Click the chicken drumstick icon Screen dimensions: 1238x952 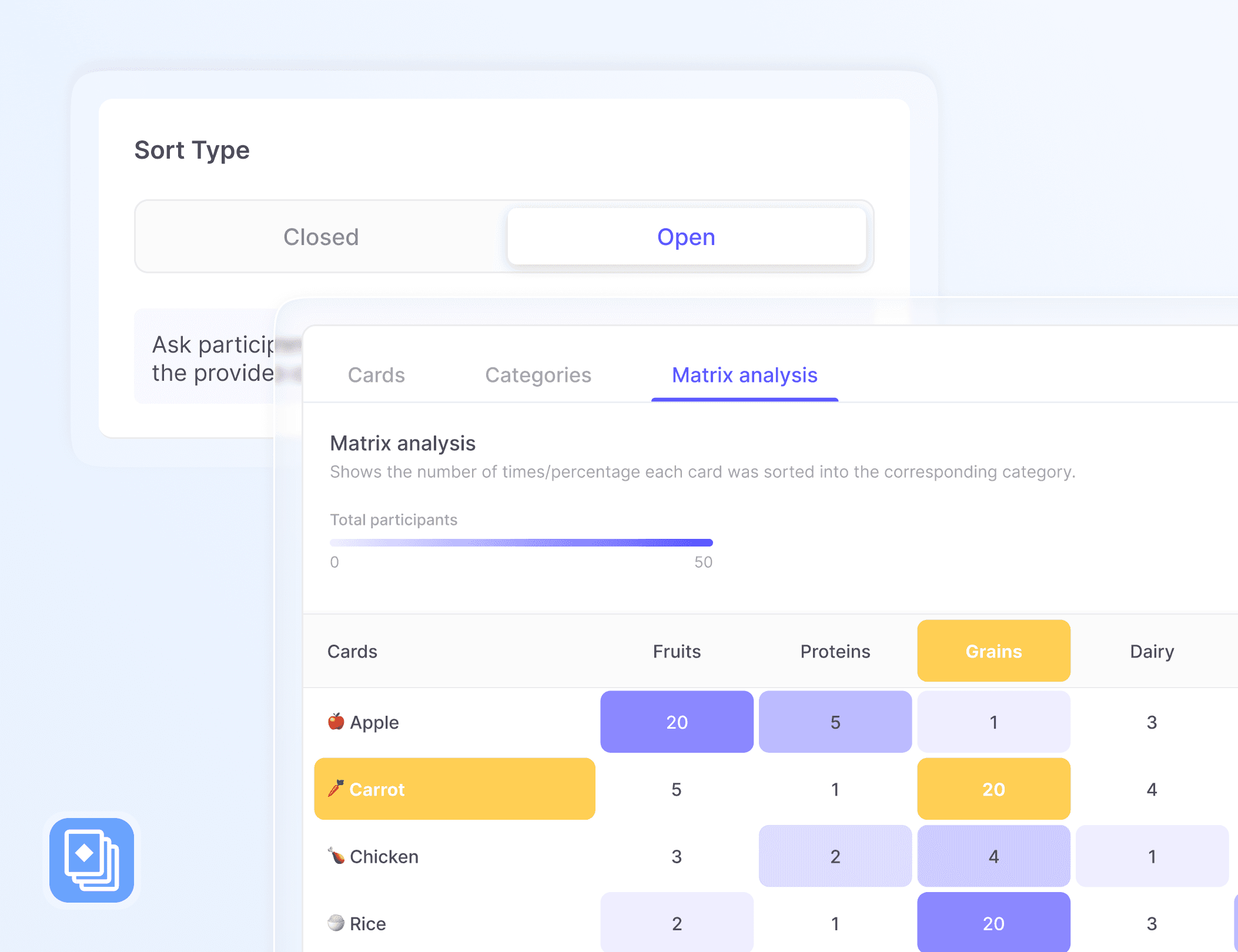pyautogui.click(x=336, y=856)
